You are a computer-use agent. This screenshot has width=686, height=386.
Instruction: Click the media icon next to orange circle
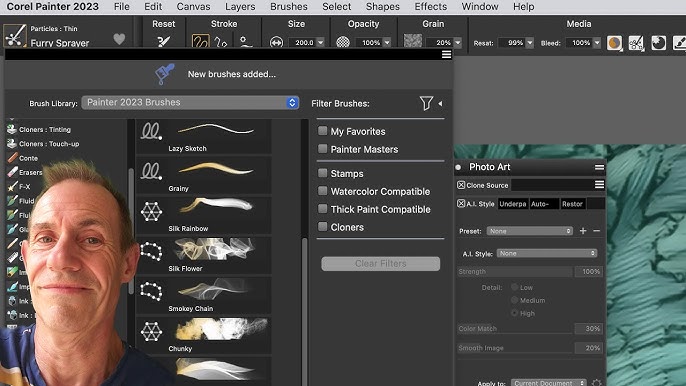pos(636,43)
